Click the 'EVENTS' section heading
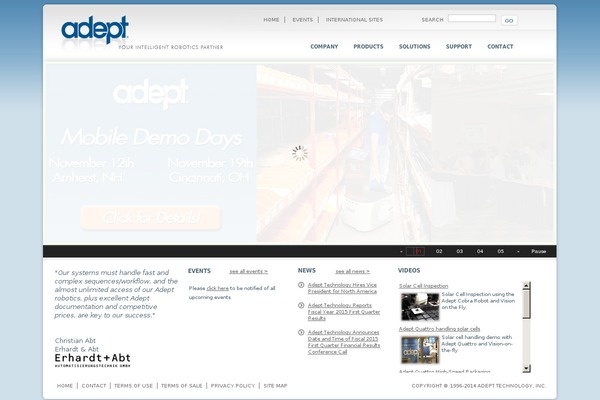This screenshot has height=400, width=600. pyautogui.click(x=199, y=271)
